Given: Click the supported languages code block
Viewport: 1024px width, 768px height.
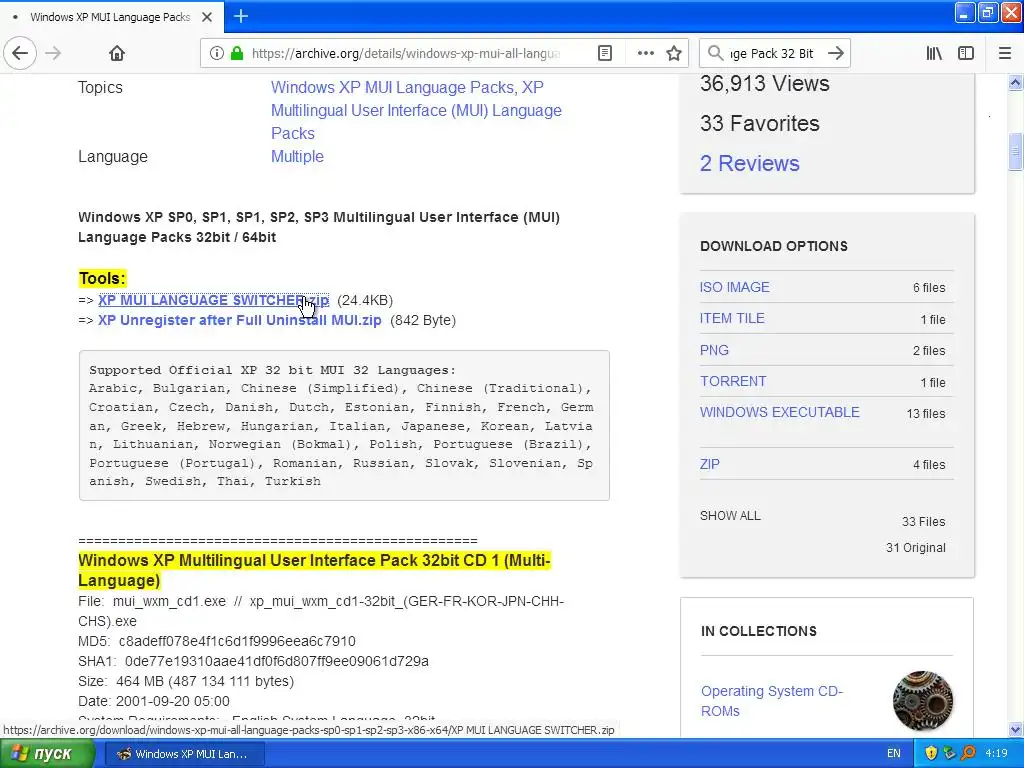Looking at the screenshot, I should coord(344,425).
